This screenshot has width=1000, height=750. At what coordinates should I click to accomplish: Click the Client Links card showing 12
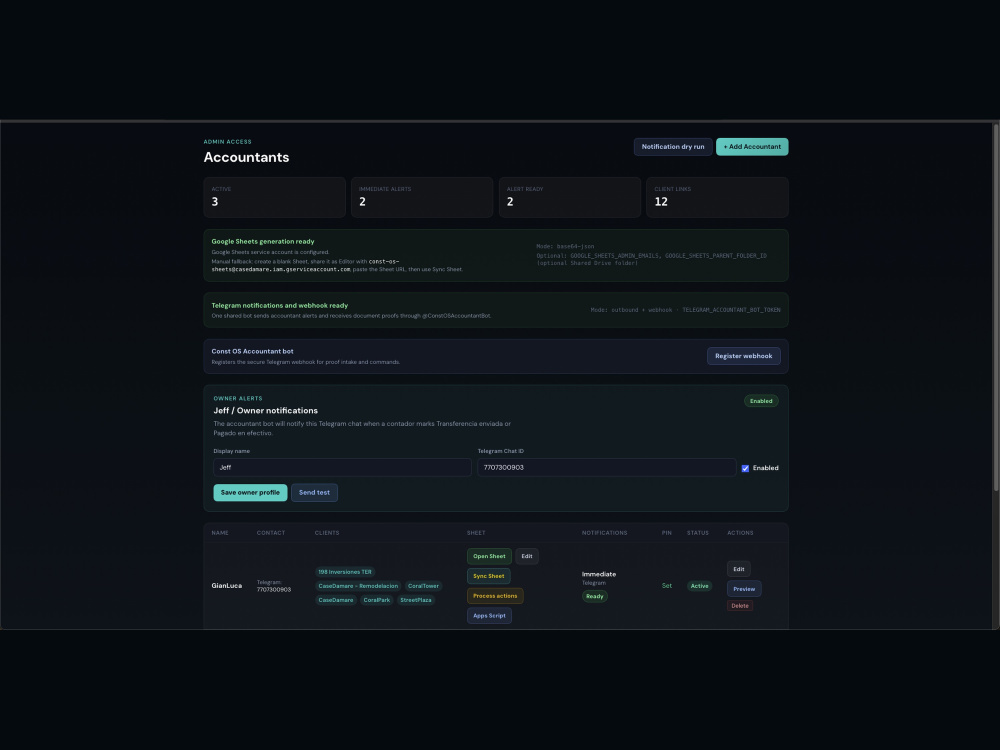(717, 197)
